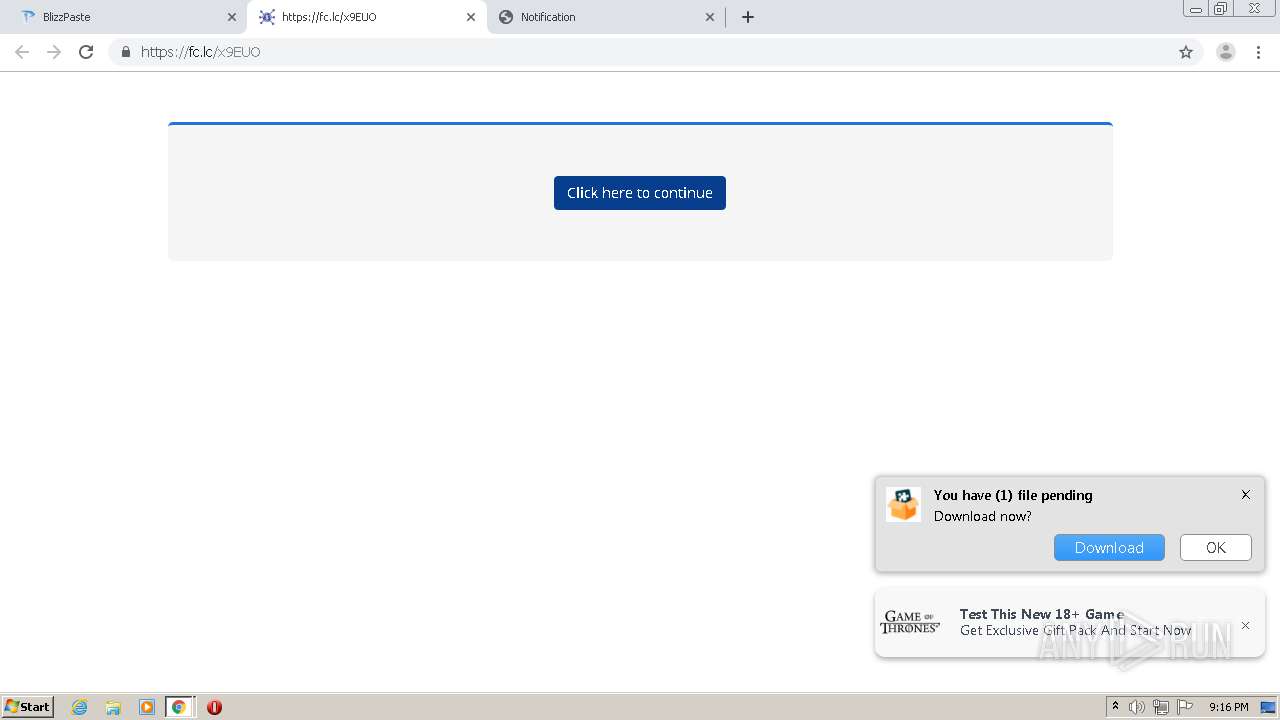1280x720 pixels.
Task: Open Windows Media Player from taskbar
Action: pos(147,707)
